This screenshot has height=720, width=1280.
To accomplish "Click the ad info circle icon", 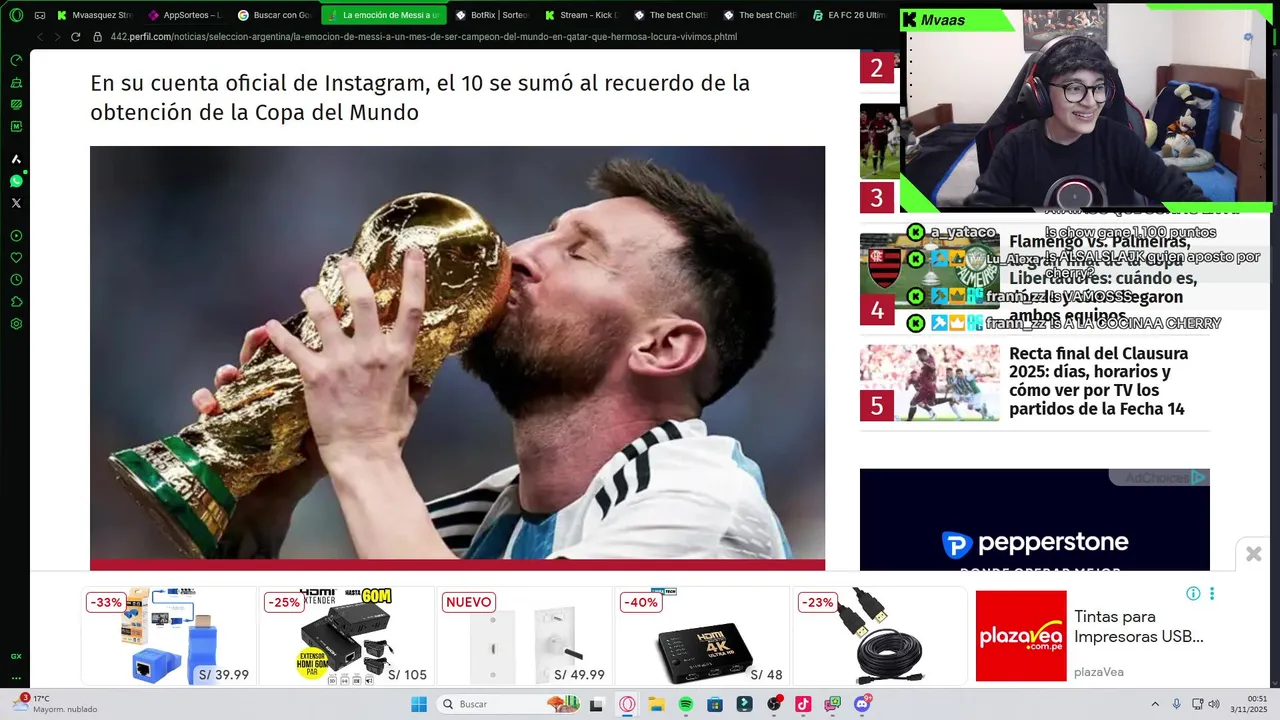I will click(x=1193, y=594).
